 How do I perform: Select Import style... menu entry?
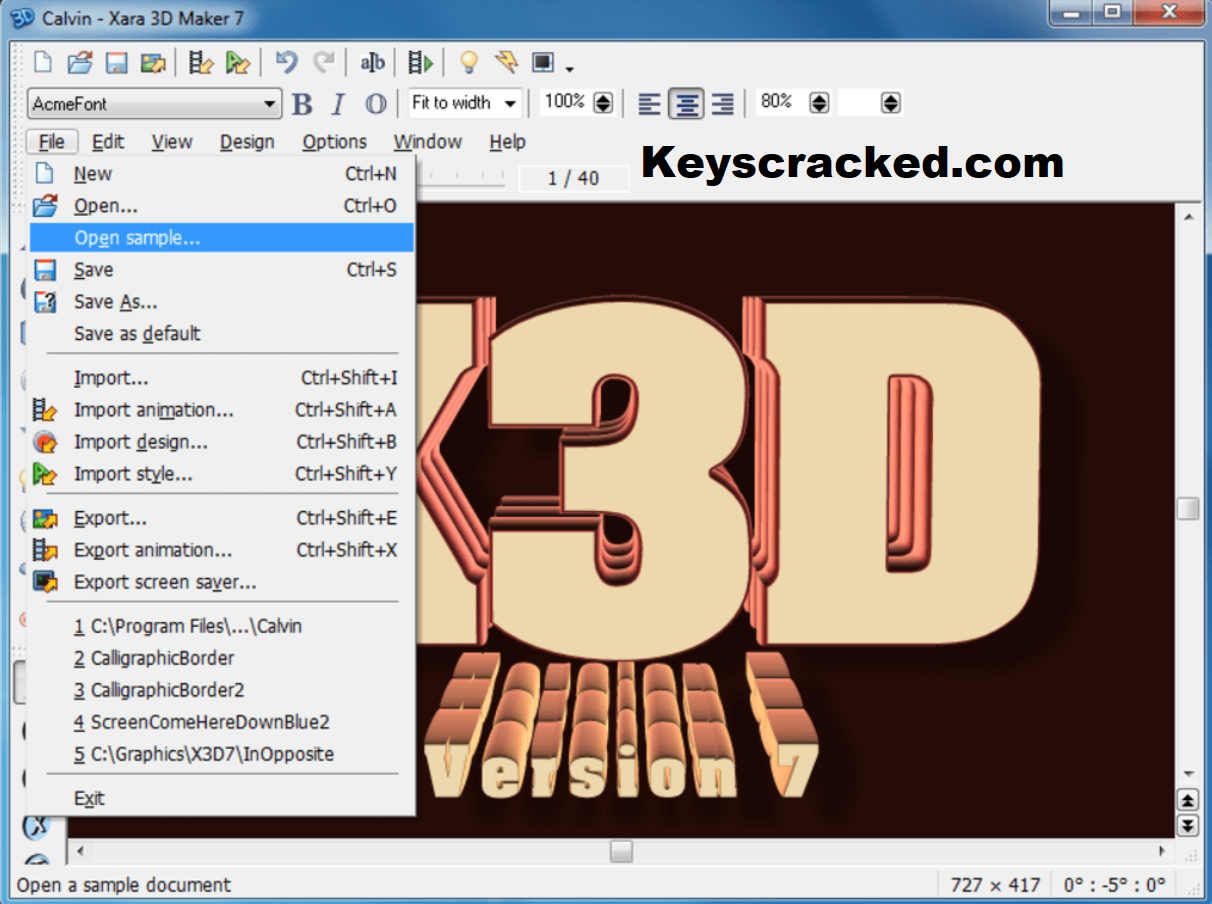(221, 474)
